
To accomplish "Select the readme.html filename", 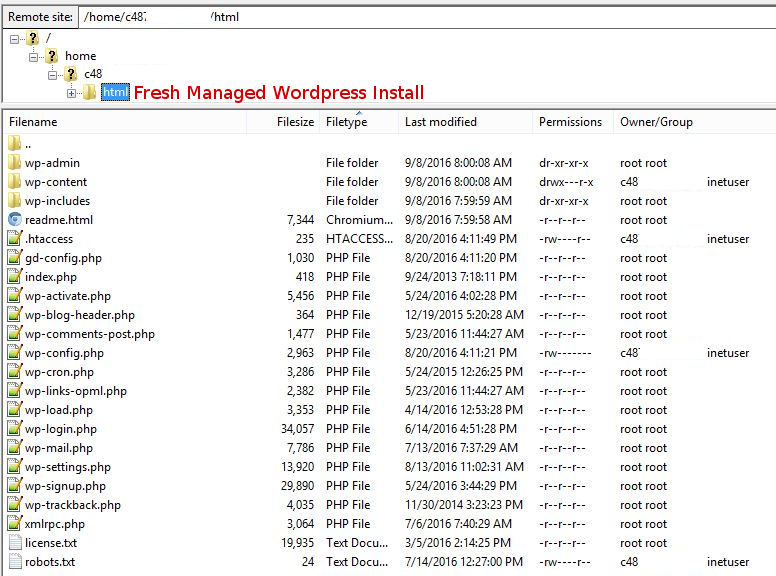I will 59,220.
